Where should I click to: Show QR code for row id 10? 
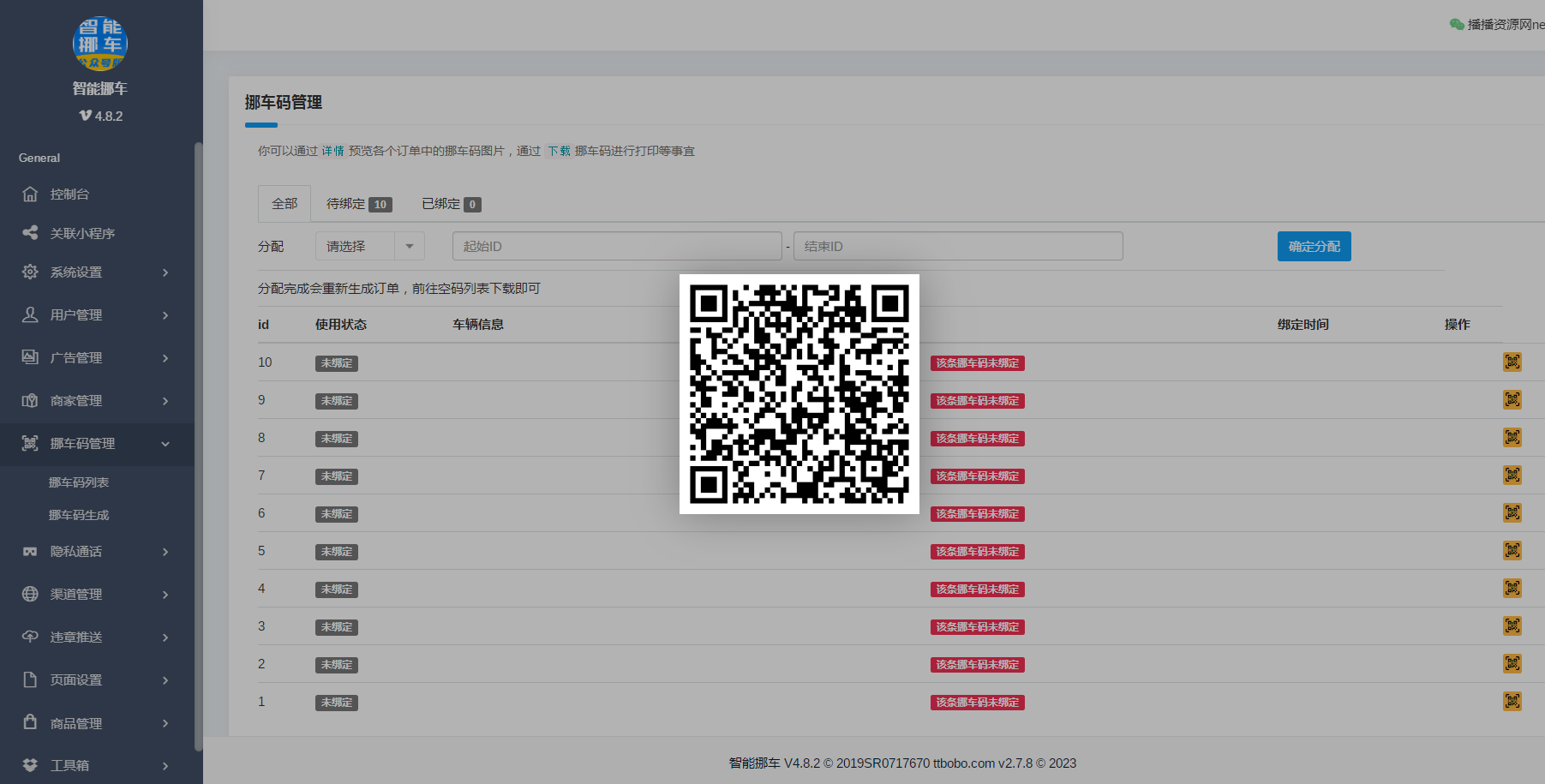point(1512,362)
